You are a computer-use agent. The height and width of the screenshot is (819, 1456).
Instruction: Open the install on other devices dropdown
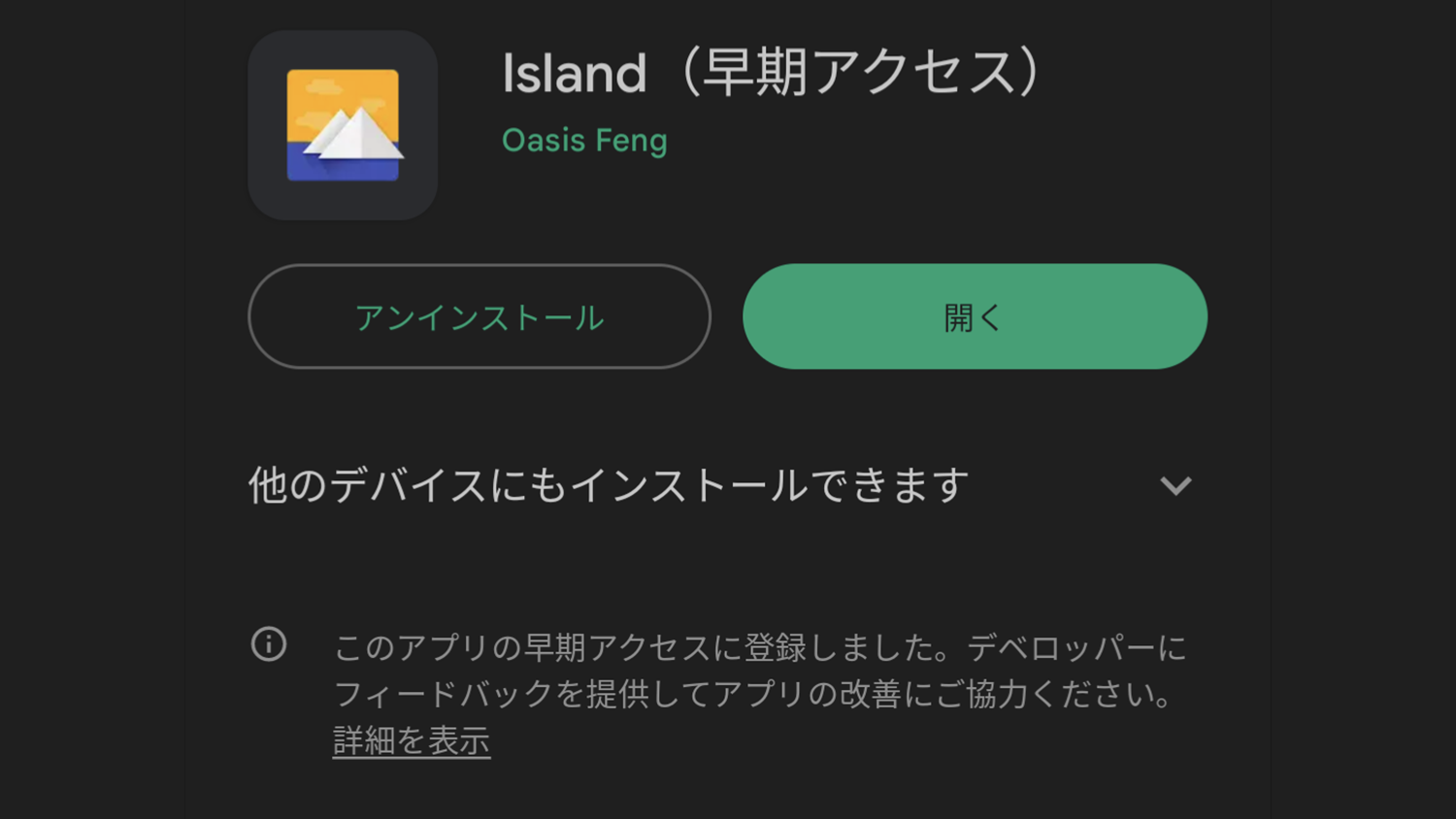click(x=1175, y=485)
